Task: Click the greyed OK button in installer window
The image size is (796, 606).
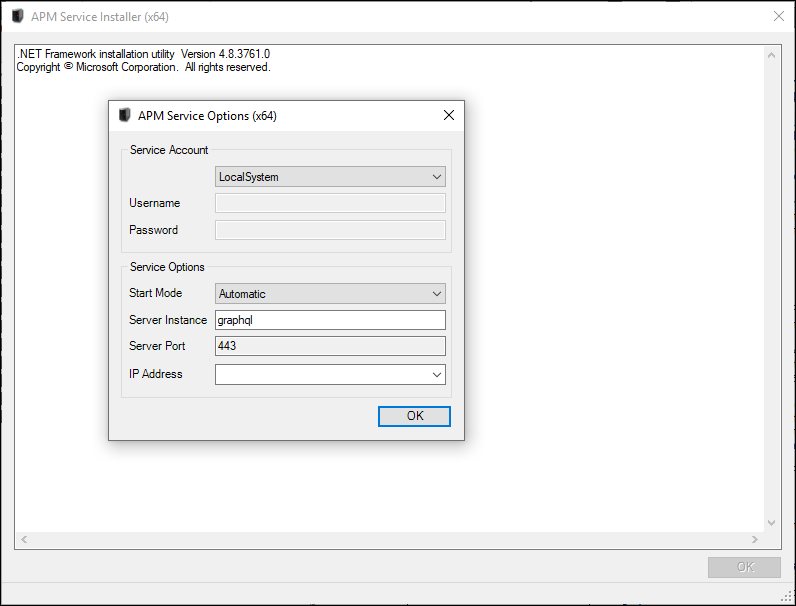Action: tap(744, 567)
